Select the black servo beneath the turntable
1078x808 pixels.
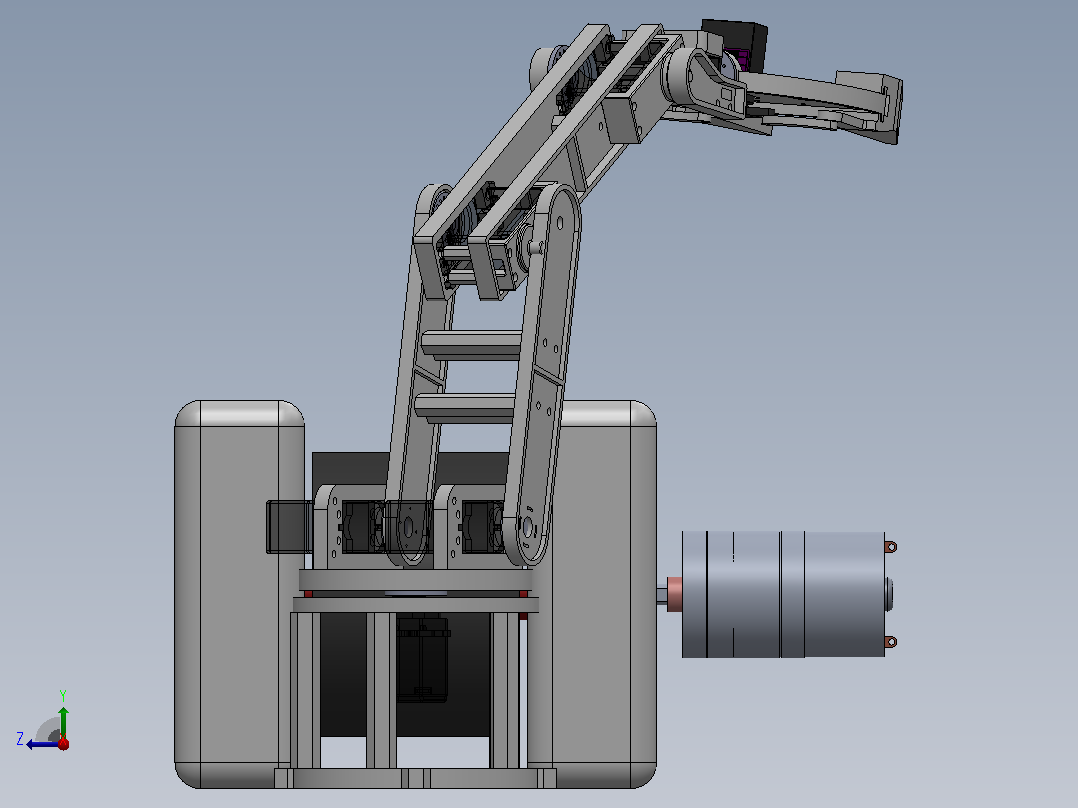[x=423, y=659]
